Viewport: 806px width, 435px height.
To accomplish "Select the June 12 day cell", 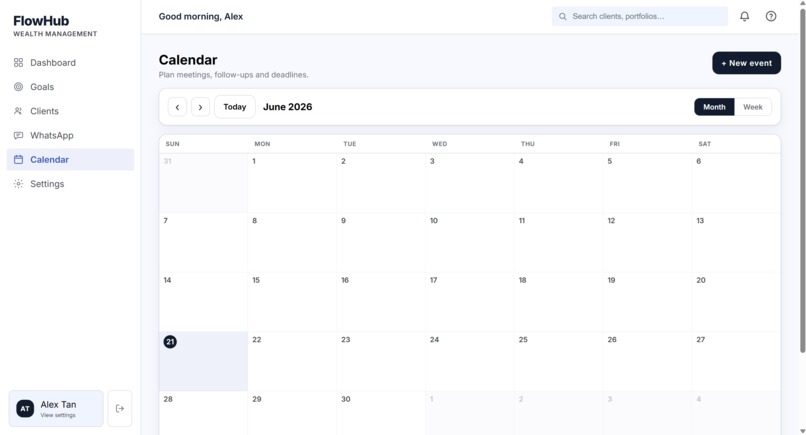I will [x=648, y=243].
